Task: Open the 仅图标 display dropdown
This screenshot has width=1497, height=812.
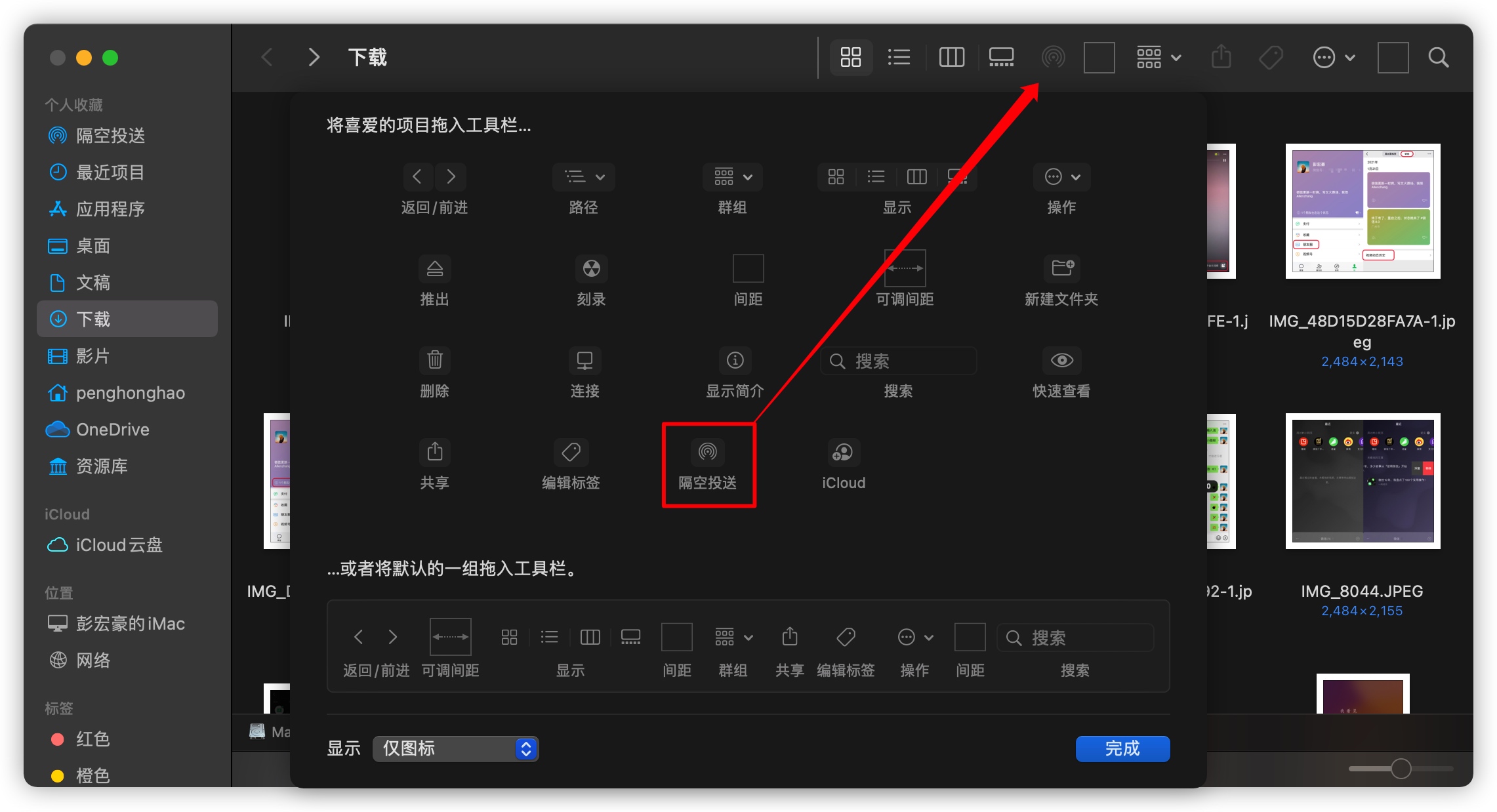Action: [x=455, y=748]
